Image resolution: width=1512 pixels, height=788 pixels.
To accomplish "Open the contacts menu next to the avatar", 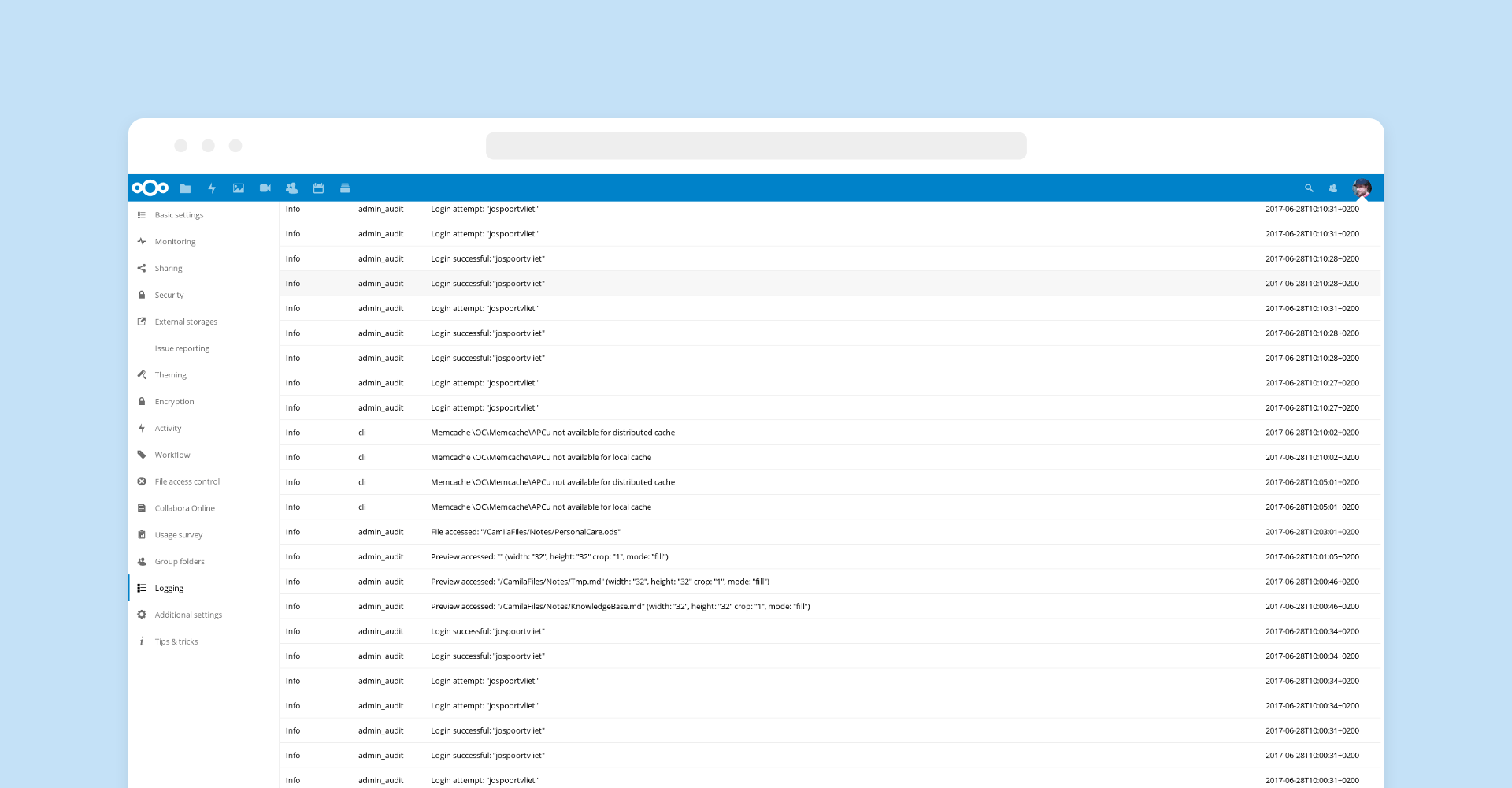I will click(x=1332, y=188).
